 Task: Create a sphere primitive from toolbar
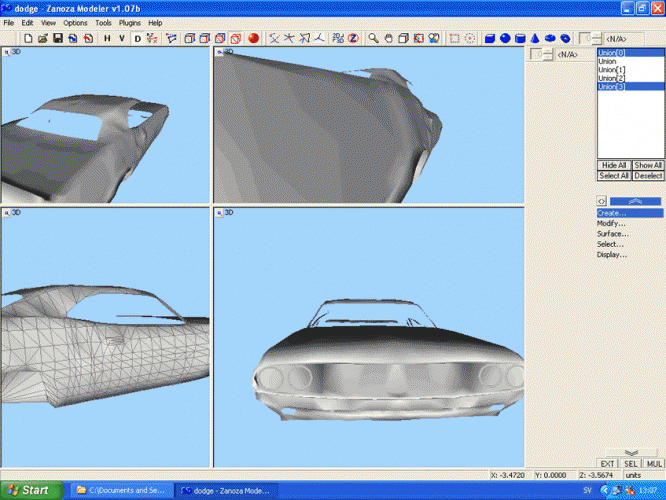(505, 39)
